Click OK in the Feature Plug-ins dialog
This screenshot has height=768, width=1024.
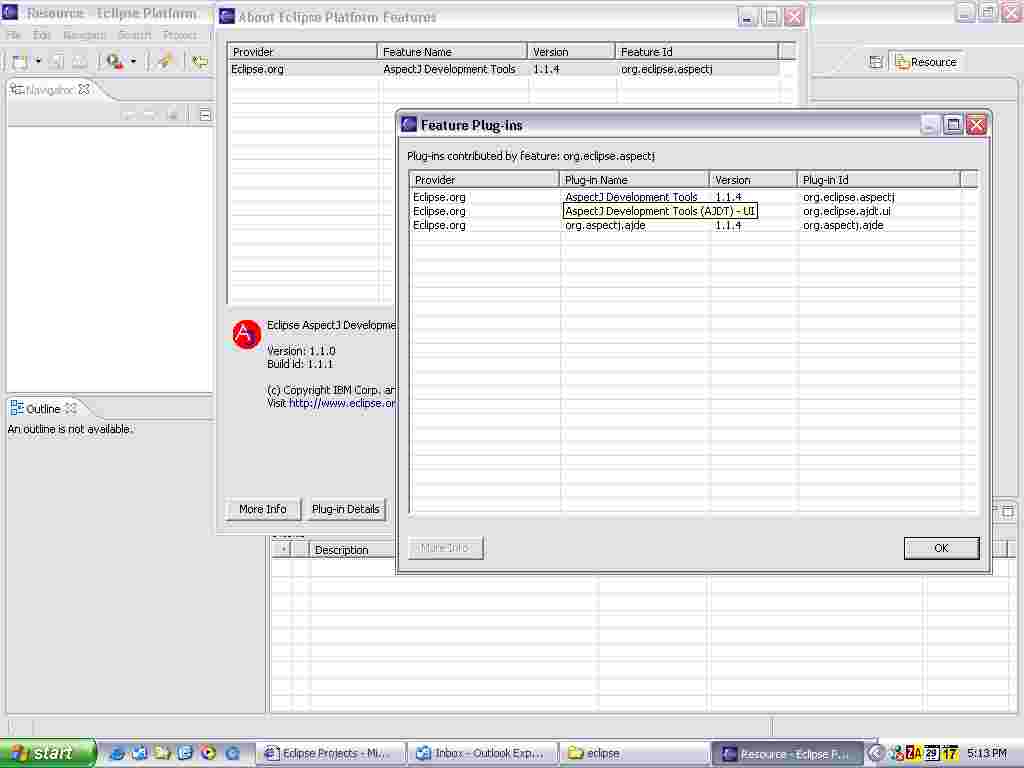[941, 548]
